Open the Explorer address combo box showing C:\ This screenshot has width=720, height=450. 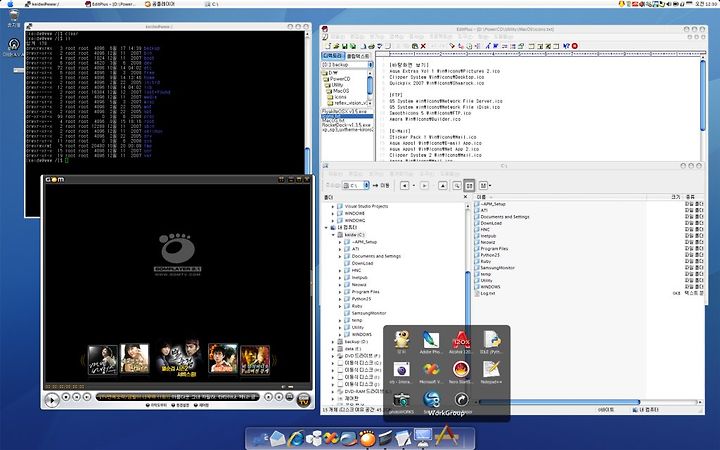tap(356, 186)
